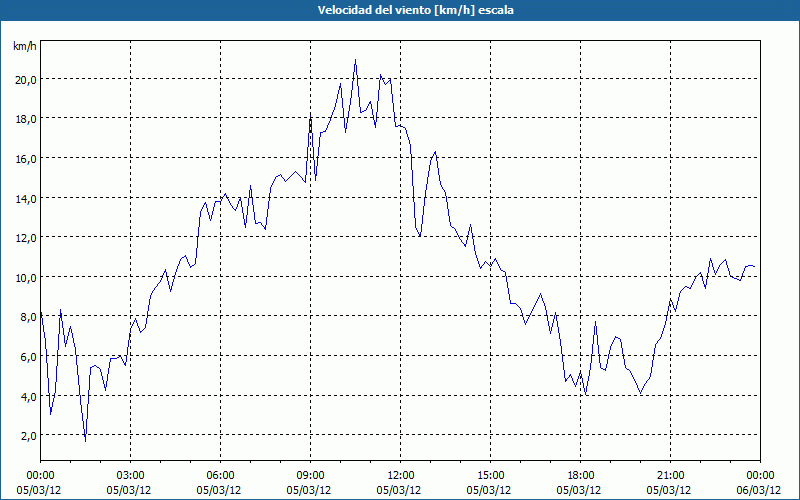
Task: Click the 18:00 time axis label
Action: click(581, 475)
